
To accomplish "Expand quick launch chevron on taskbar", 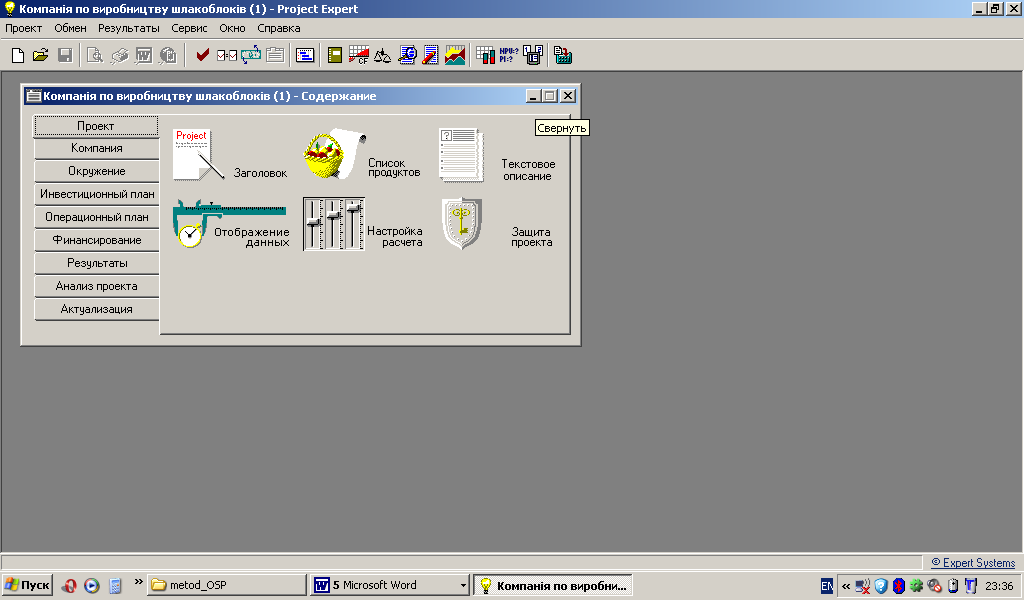I will tap(138, 581).
